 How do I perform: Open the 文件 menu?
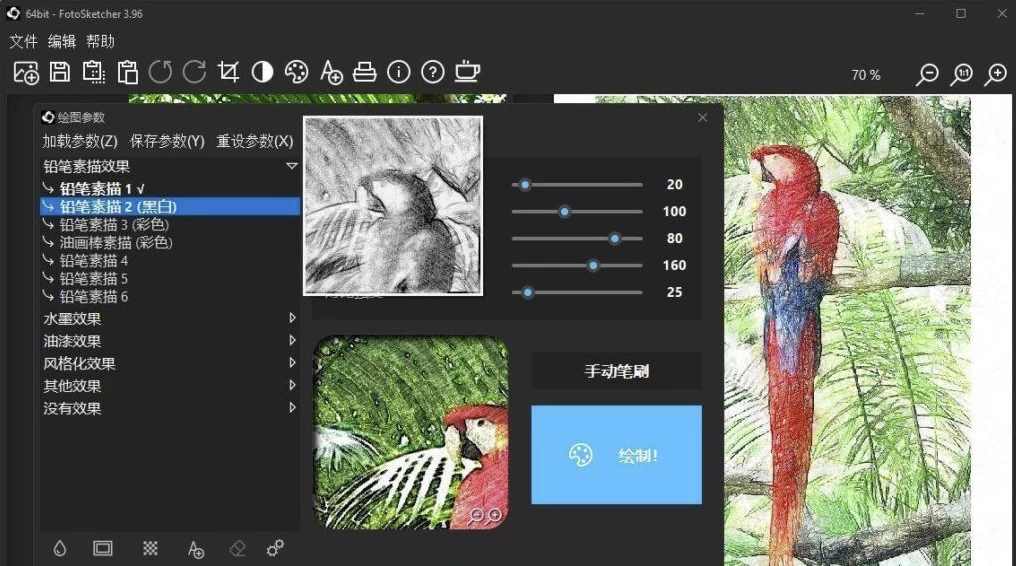[23, 41]
